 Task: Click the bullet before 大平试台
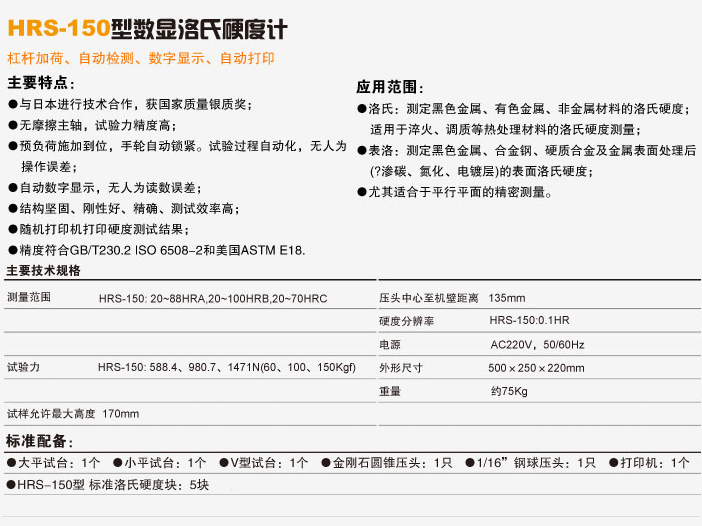pyautogui.click(x=12, y=463)
